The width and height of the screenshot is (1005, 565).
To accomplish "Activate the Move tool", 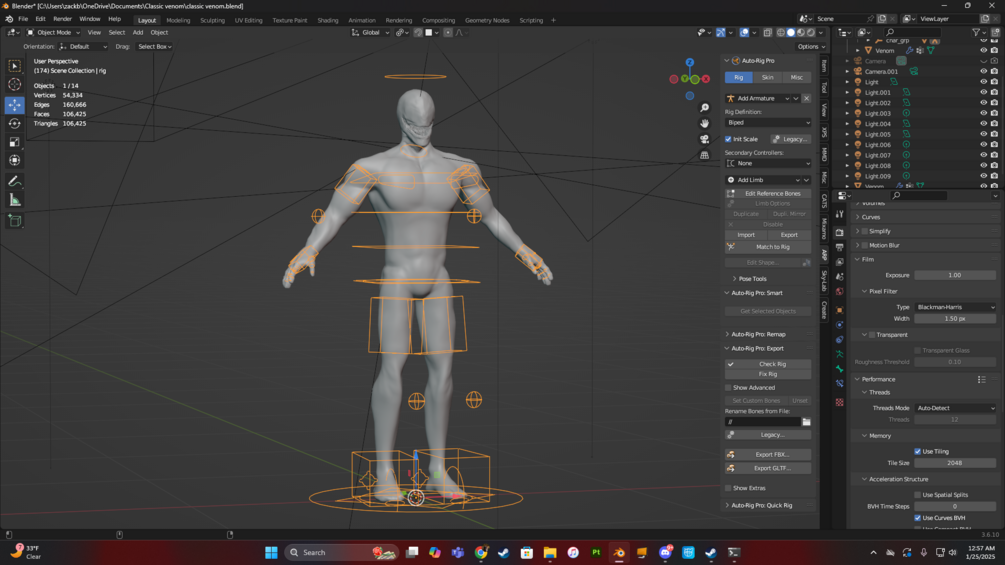I will pos(14,104).
